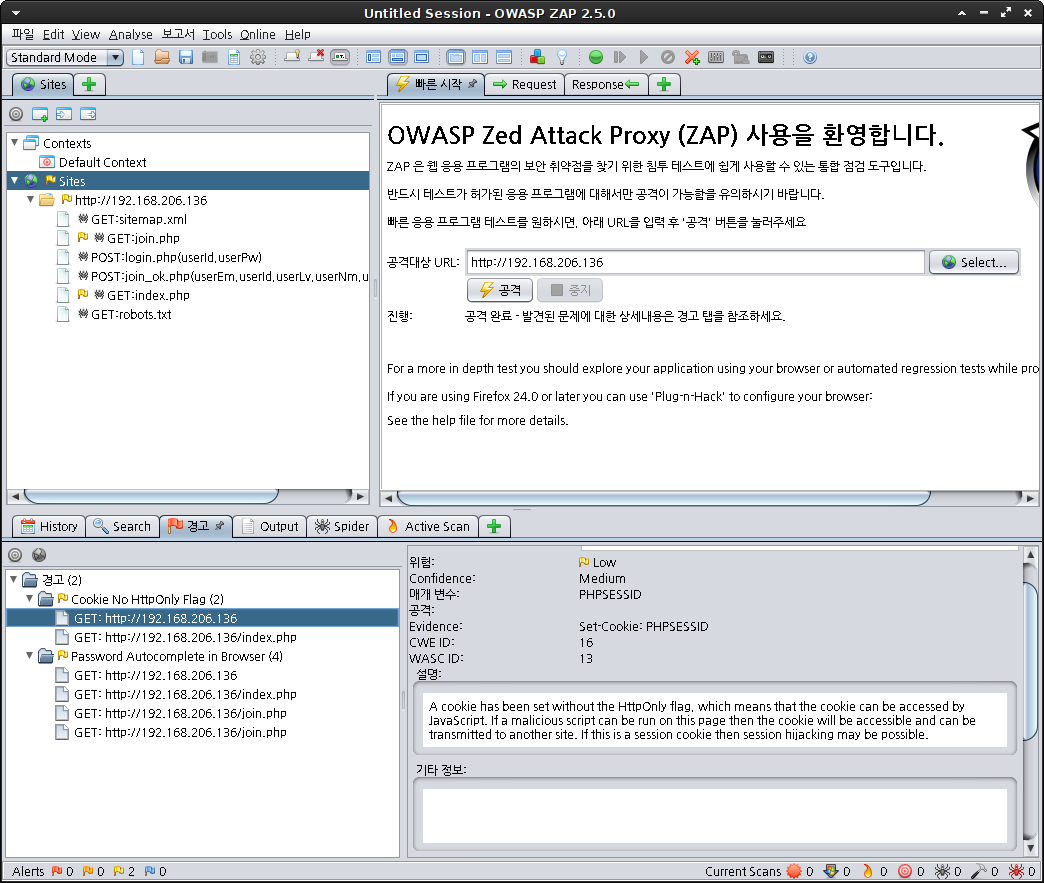
Task: Switch to the Request tab
Action: tap(525, 85)
